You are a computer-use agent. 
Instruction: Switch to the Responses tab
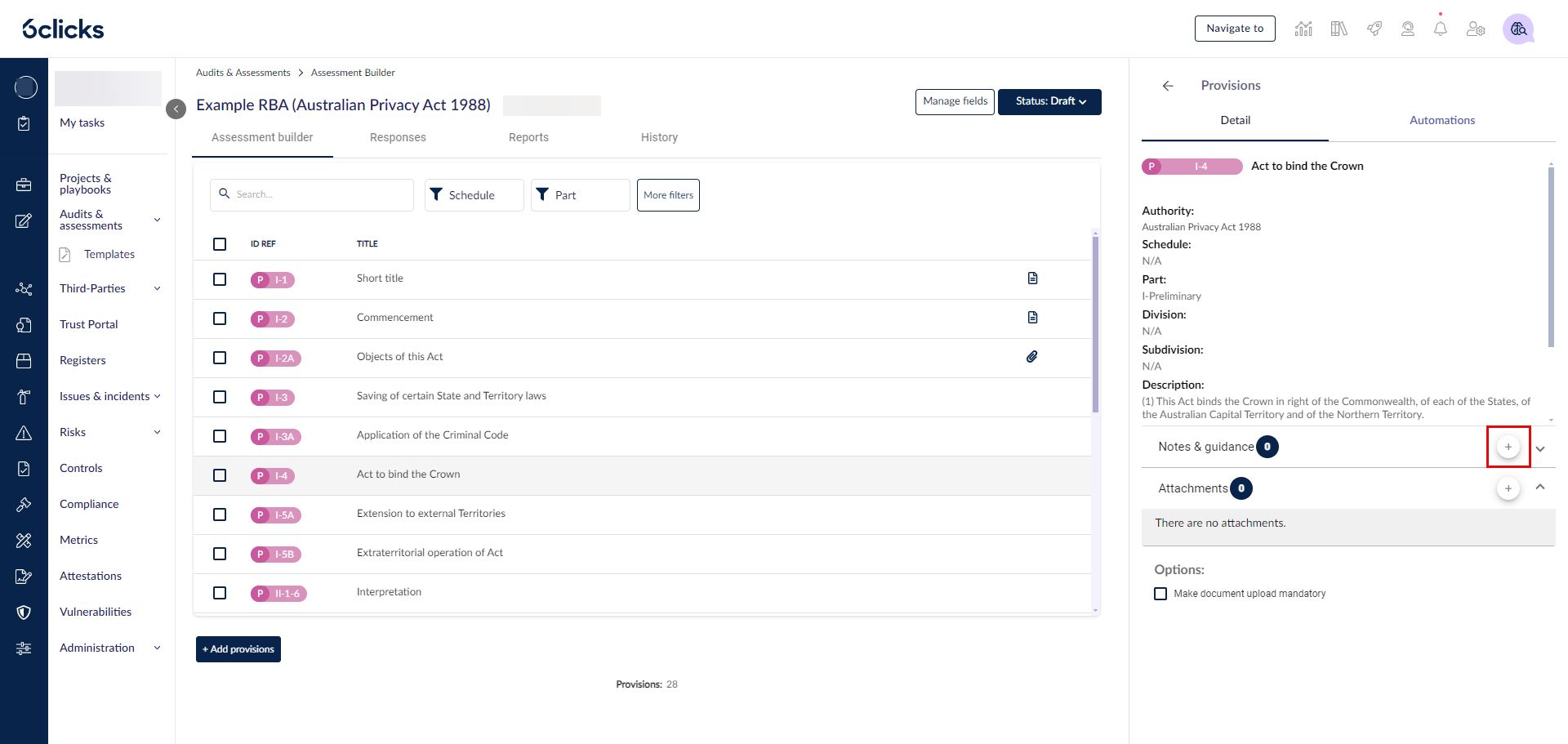click(398, 137)
